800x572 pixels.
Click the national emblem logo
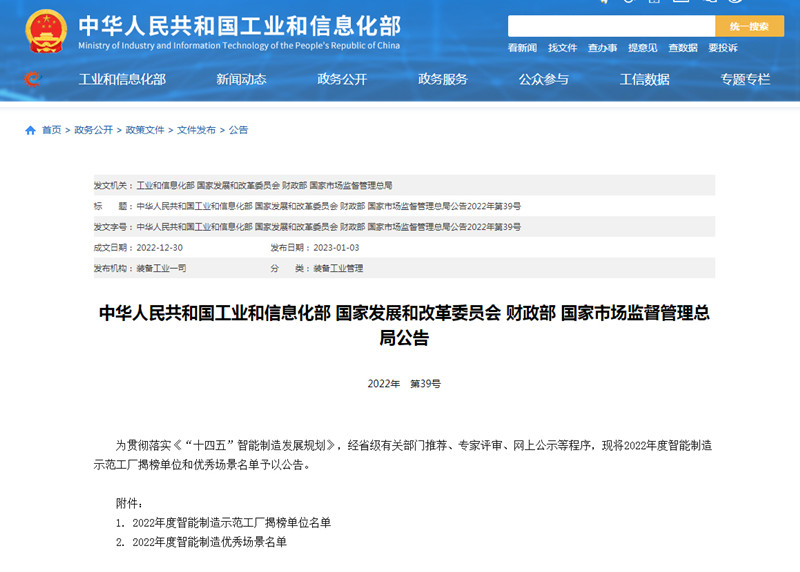43,31
